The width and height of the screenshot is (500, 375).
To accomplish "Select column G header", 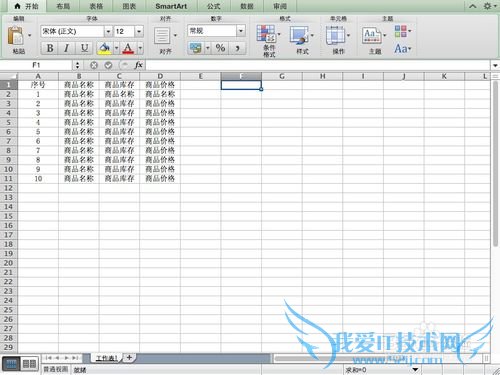I will click(x=282, y=76).
